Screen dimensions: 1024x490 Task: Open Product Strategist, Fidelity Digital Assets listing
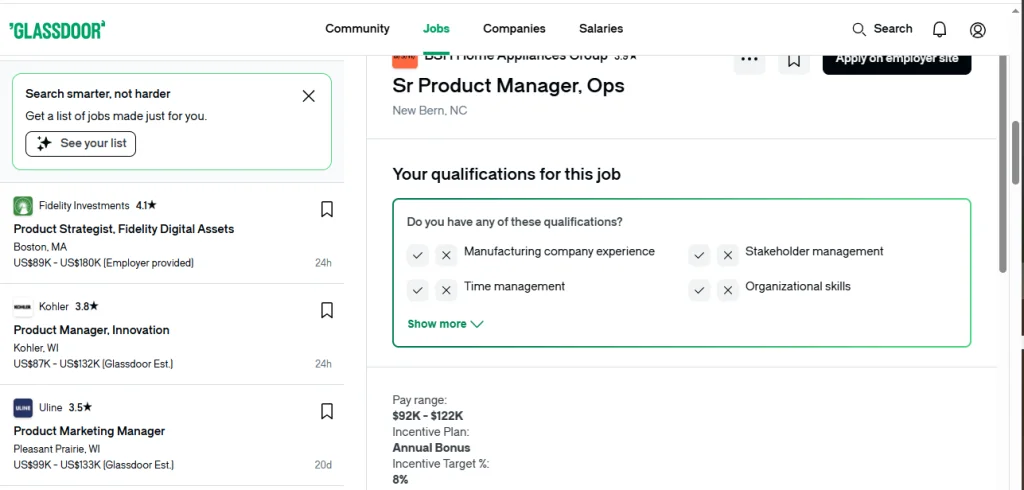[x=123, y=229]
